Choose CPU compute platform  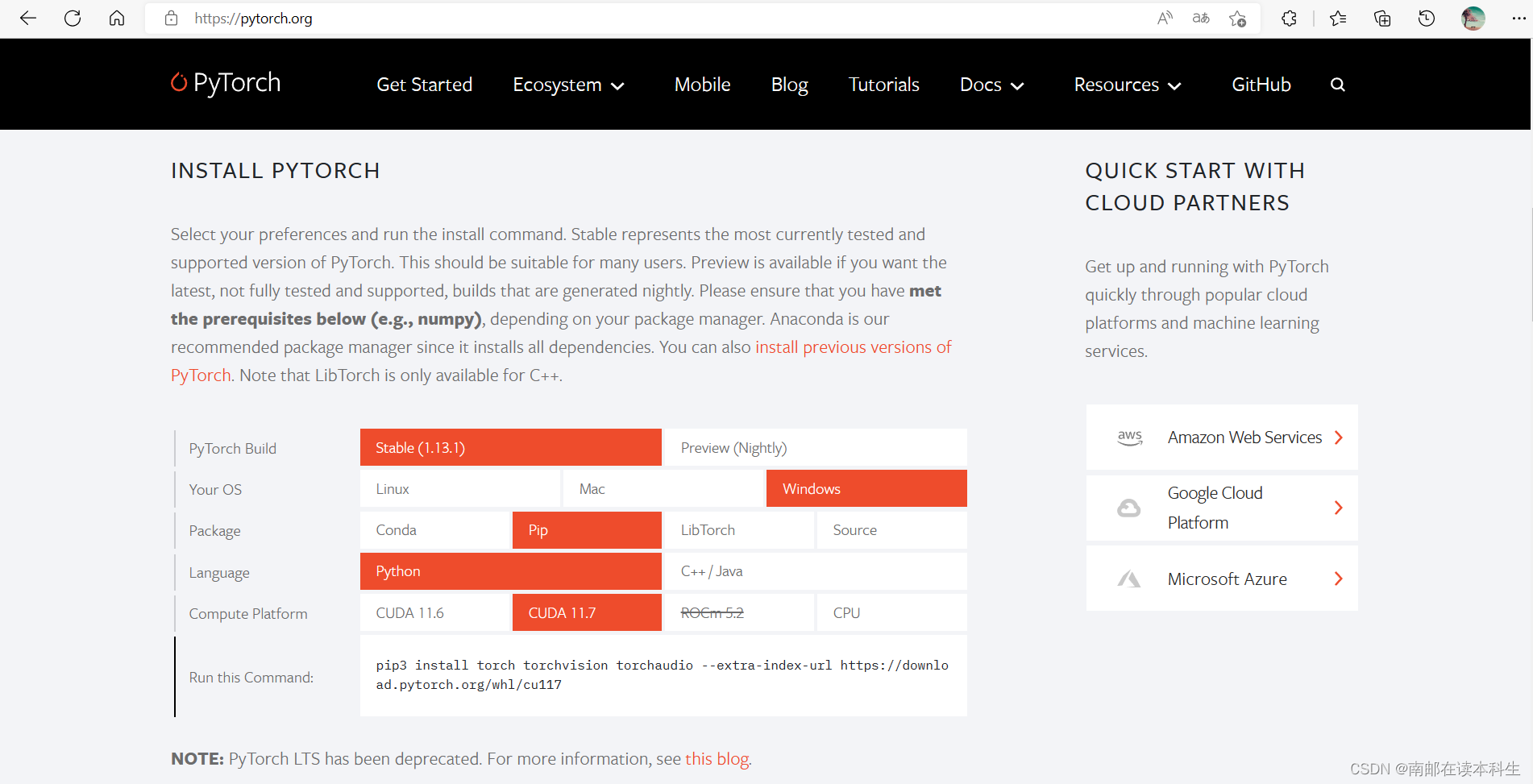point(892,612)
